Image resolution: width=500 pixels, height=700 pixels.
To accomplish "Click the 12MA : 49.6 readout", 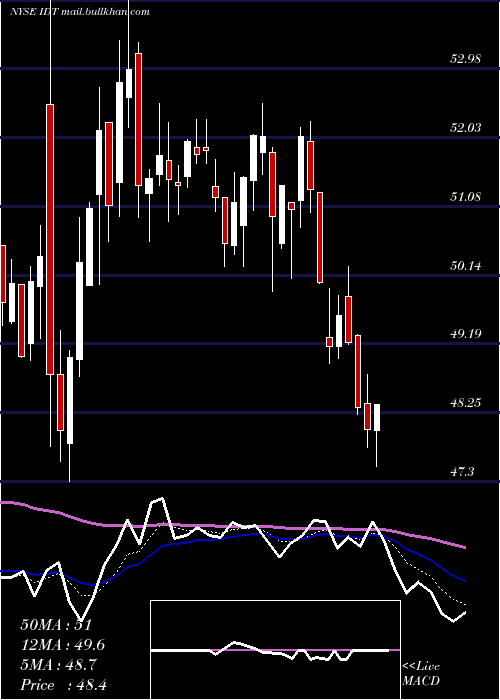I will [x=63, y=645].
